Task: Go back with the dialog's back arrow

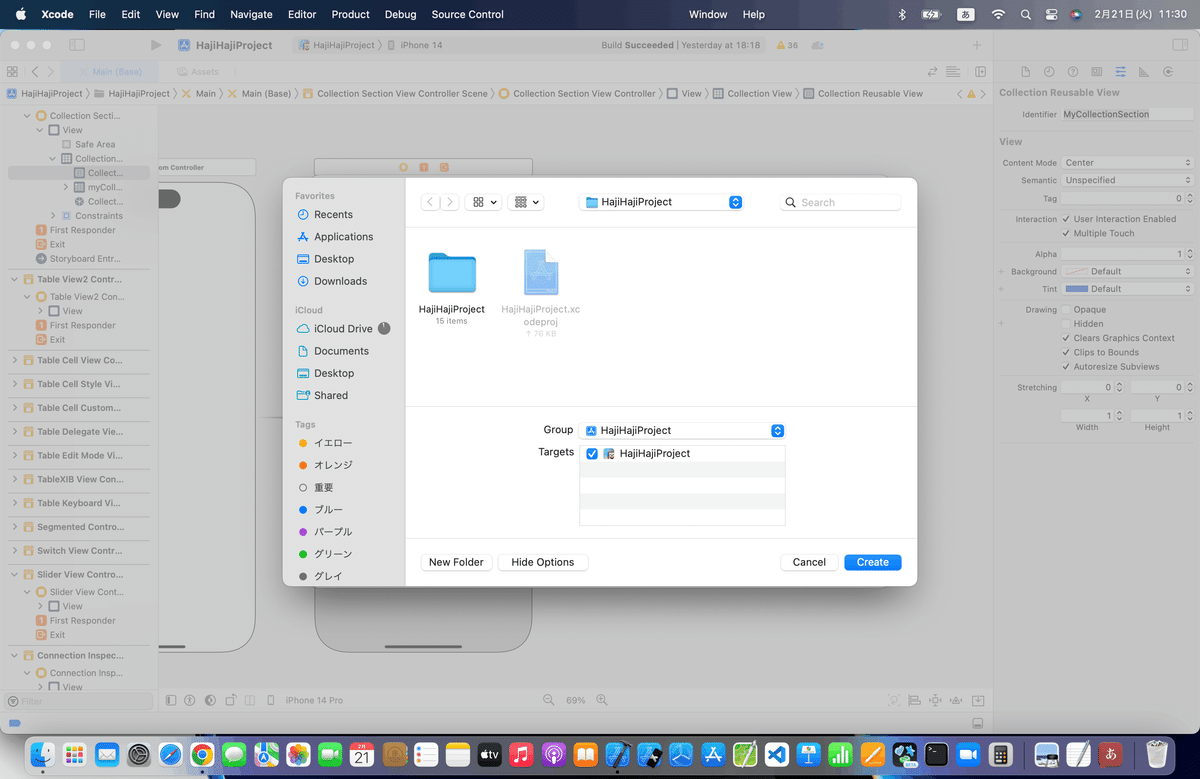Action: [x=430, y=202]
